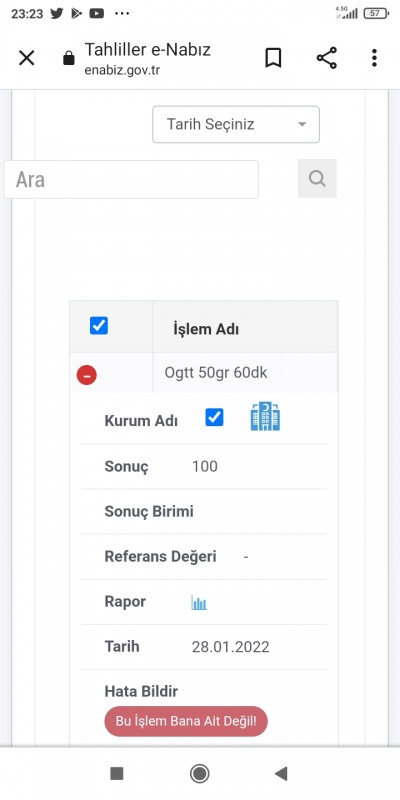Screen dimensions: 400x800
Task: Tap the enabiz.gov.tr address text
Action: [122, 70]
